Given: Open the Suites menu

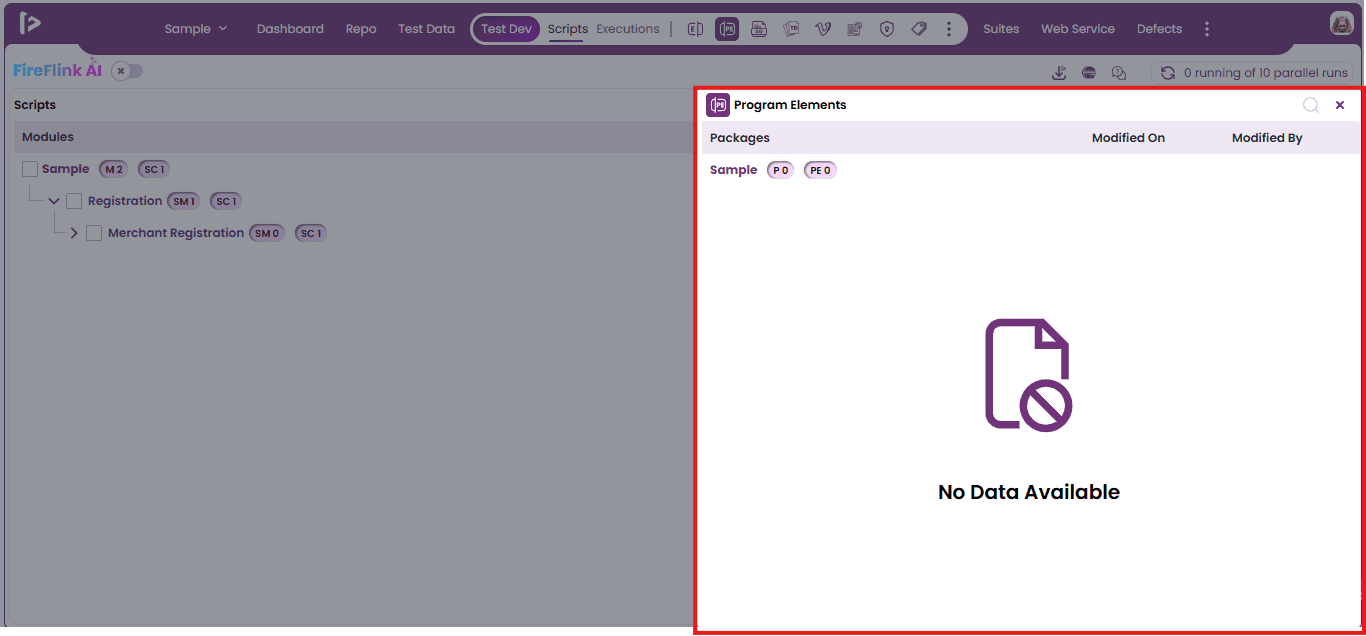Looking at the screenshot, I should pyautogui.click(x=1001, y=29).
